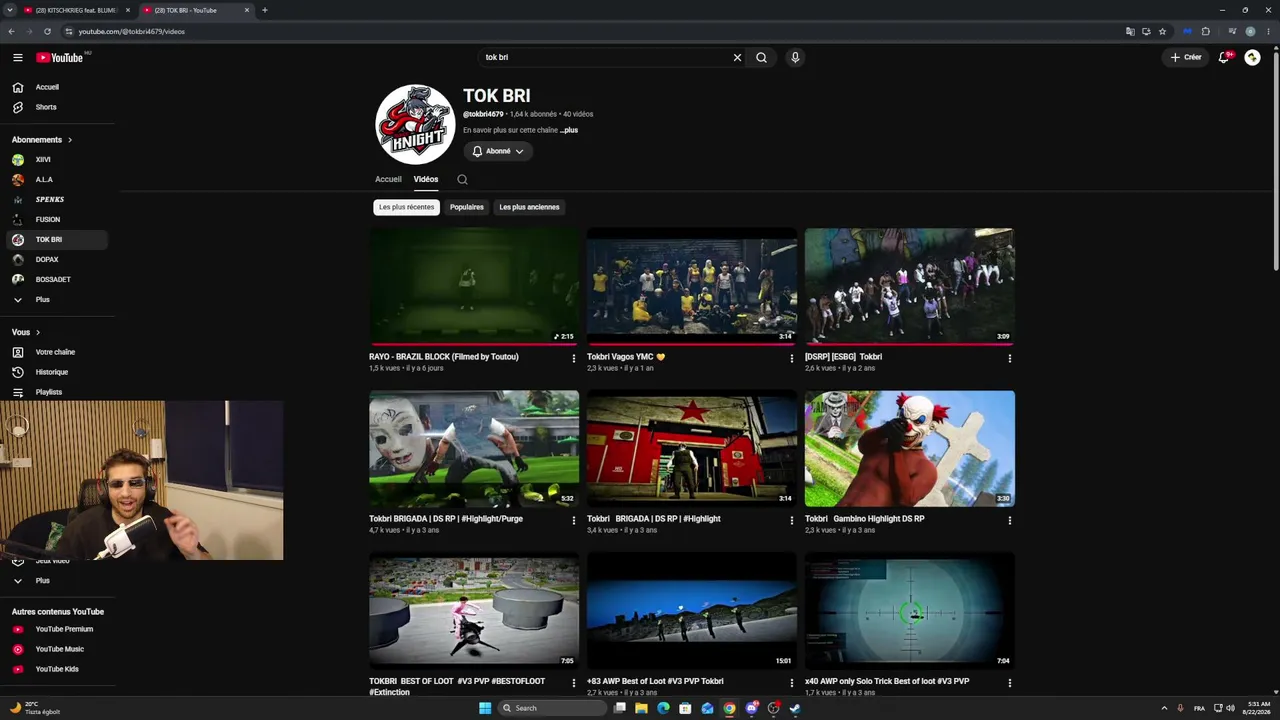Open the Windows Start menu

coord(485,708)
